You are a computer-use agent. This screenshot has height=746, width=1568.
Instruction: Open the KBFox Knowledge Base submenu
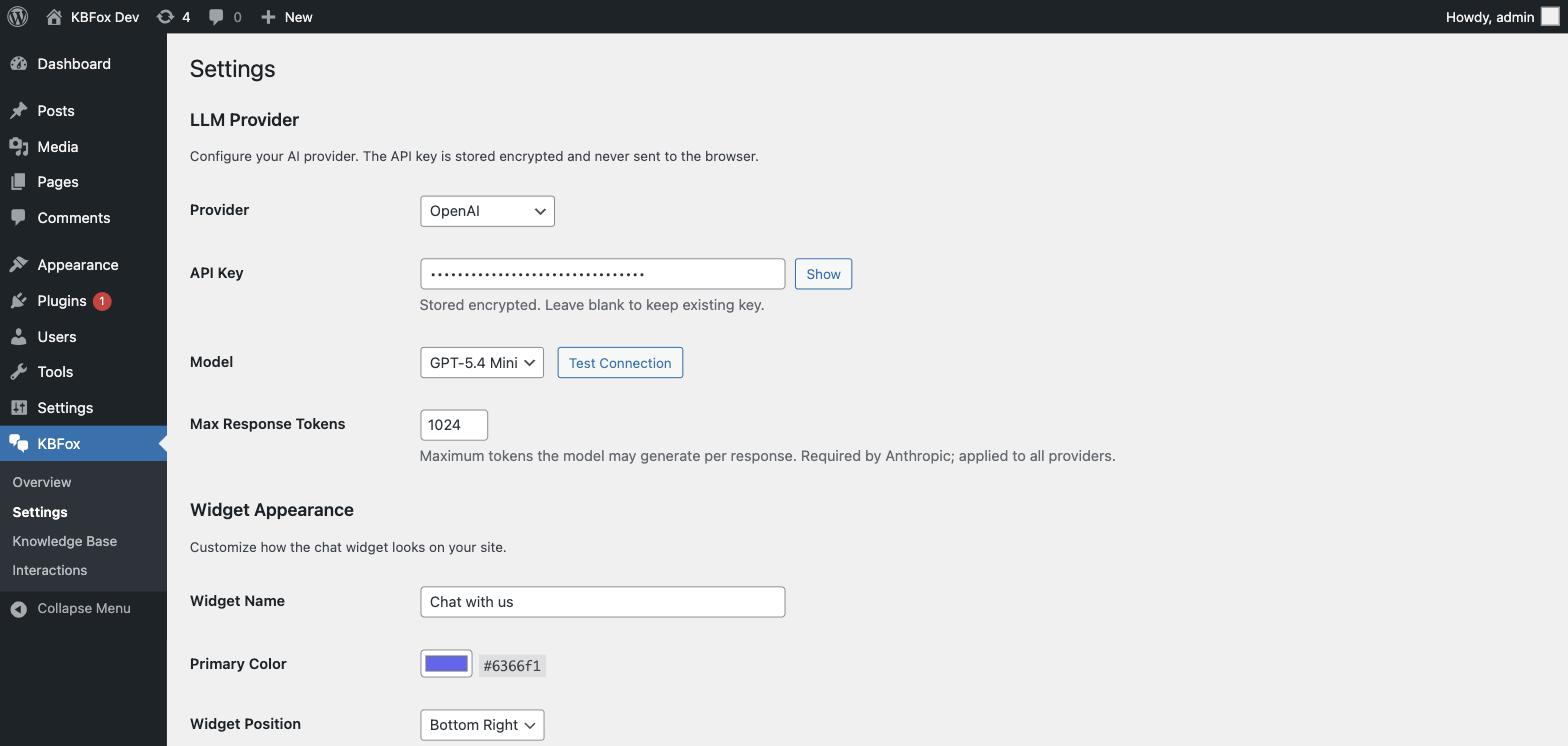(x=65, y=541)
